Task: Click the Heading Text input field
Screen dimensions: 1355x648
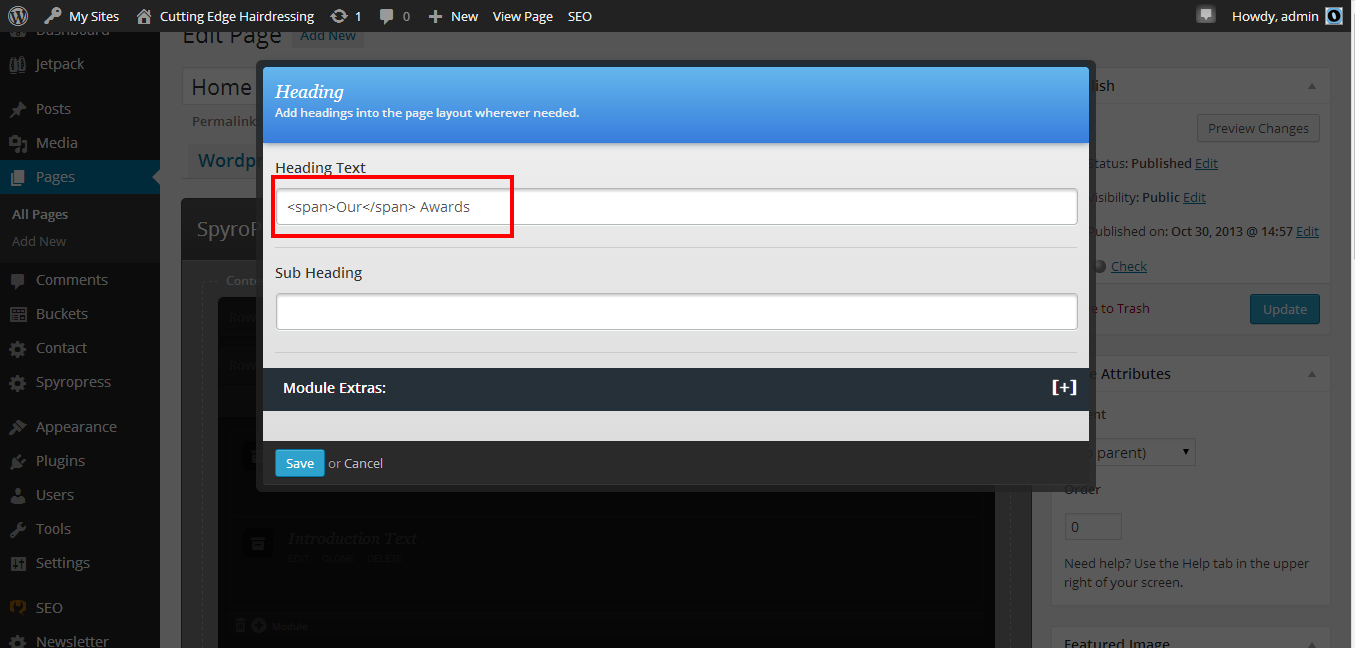Action: click(676, 207)
